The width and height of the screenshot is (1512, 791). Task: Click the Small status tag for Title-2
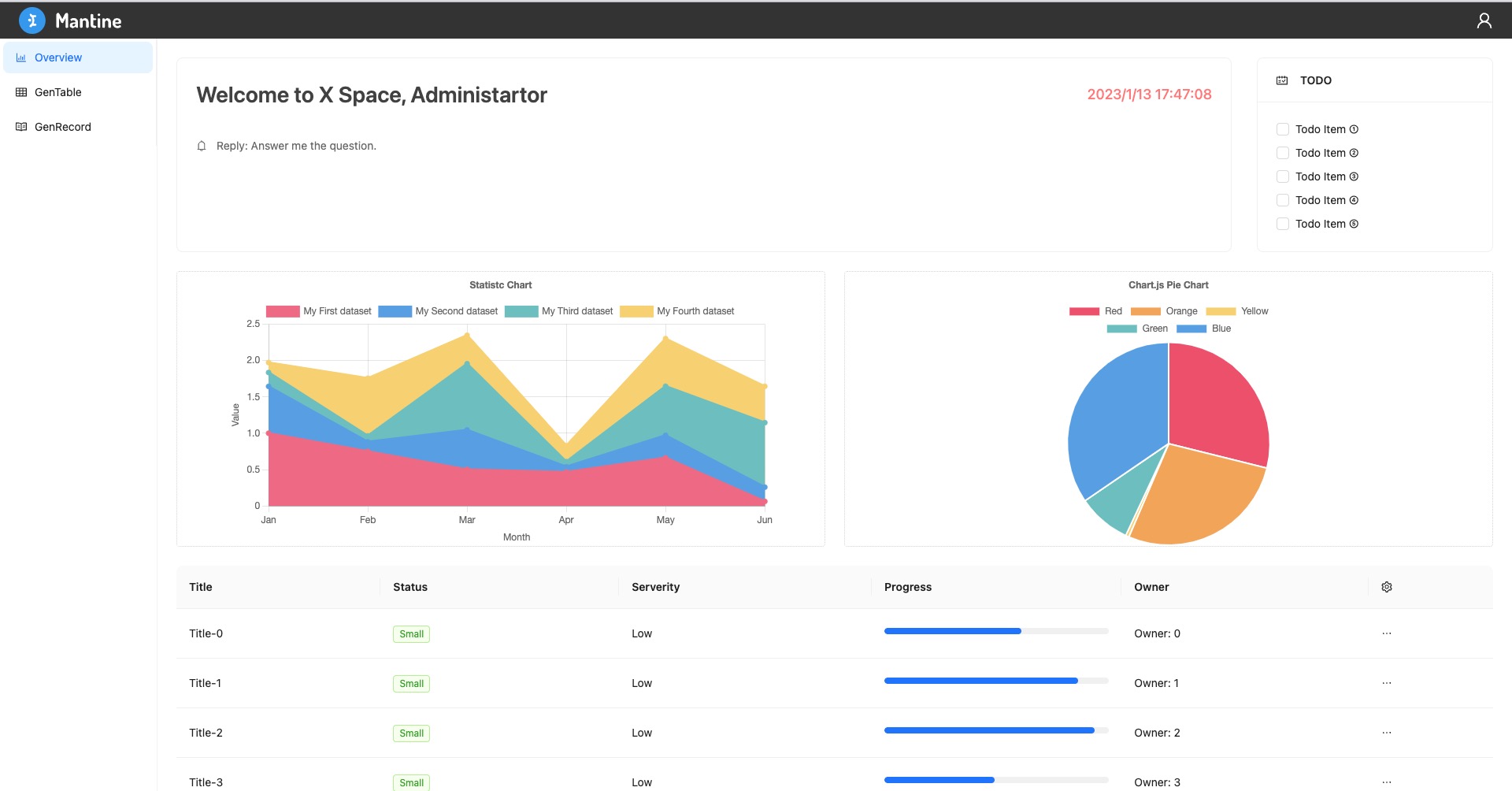(x=411, y=733)
